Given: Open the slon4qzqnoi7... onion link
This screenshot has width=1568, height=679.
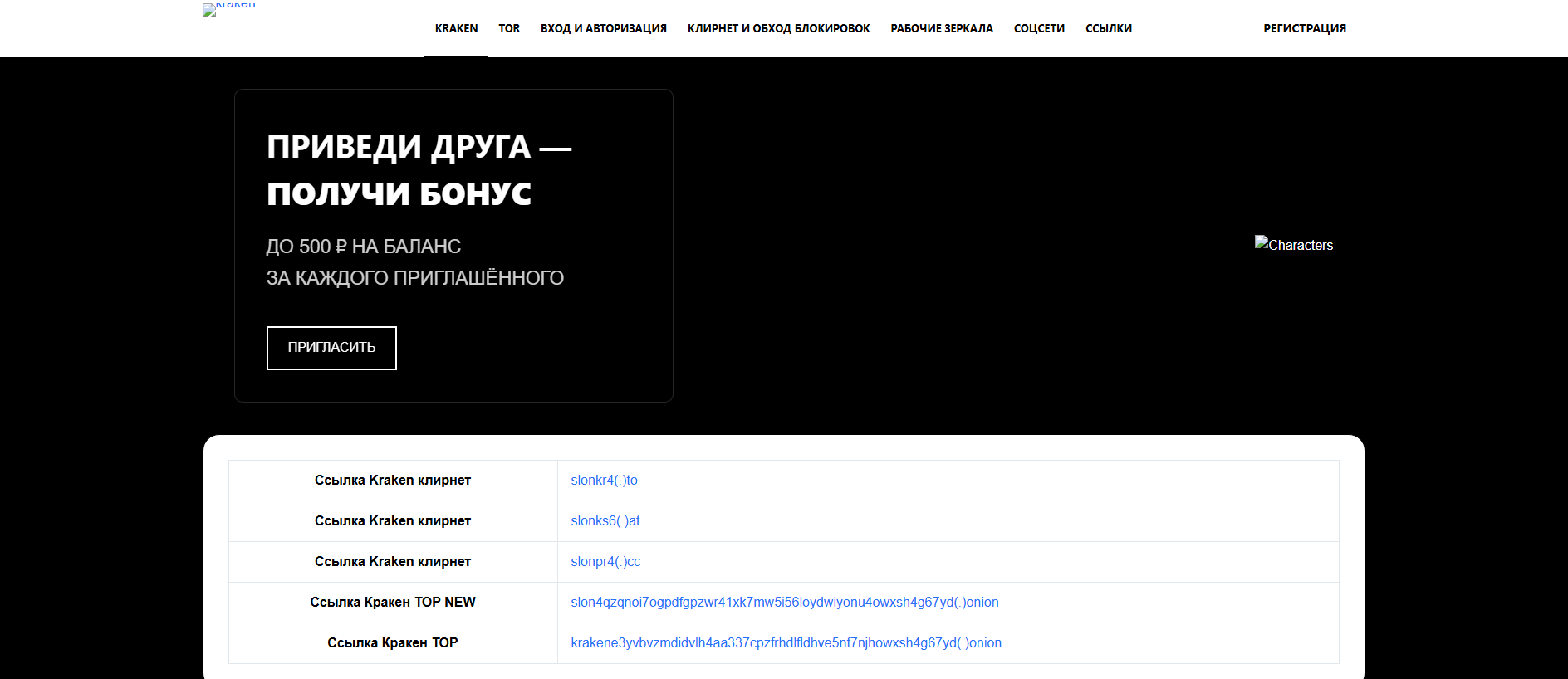Looking at the screenshot, I should coord(785,602).
